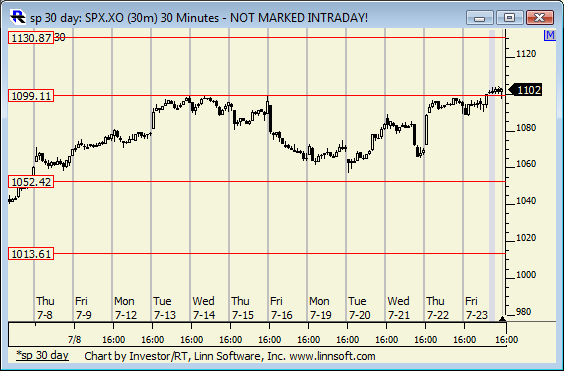Viewport: 564px width, 371px height.
Task: Click the Thu 7-22 date label
Action: 437,308
